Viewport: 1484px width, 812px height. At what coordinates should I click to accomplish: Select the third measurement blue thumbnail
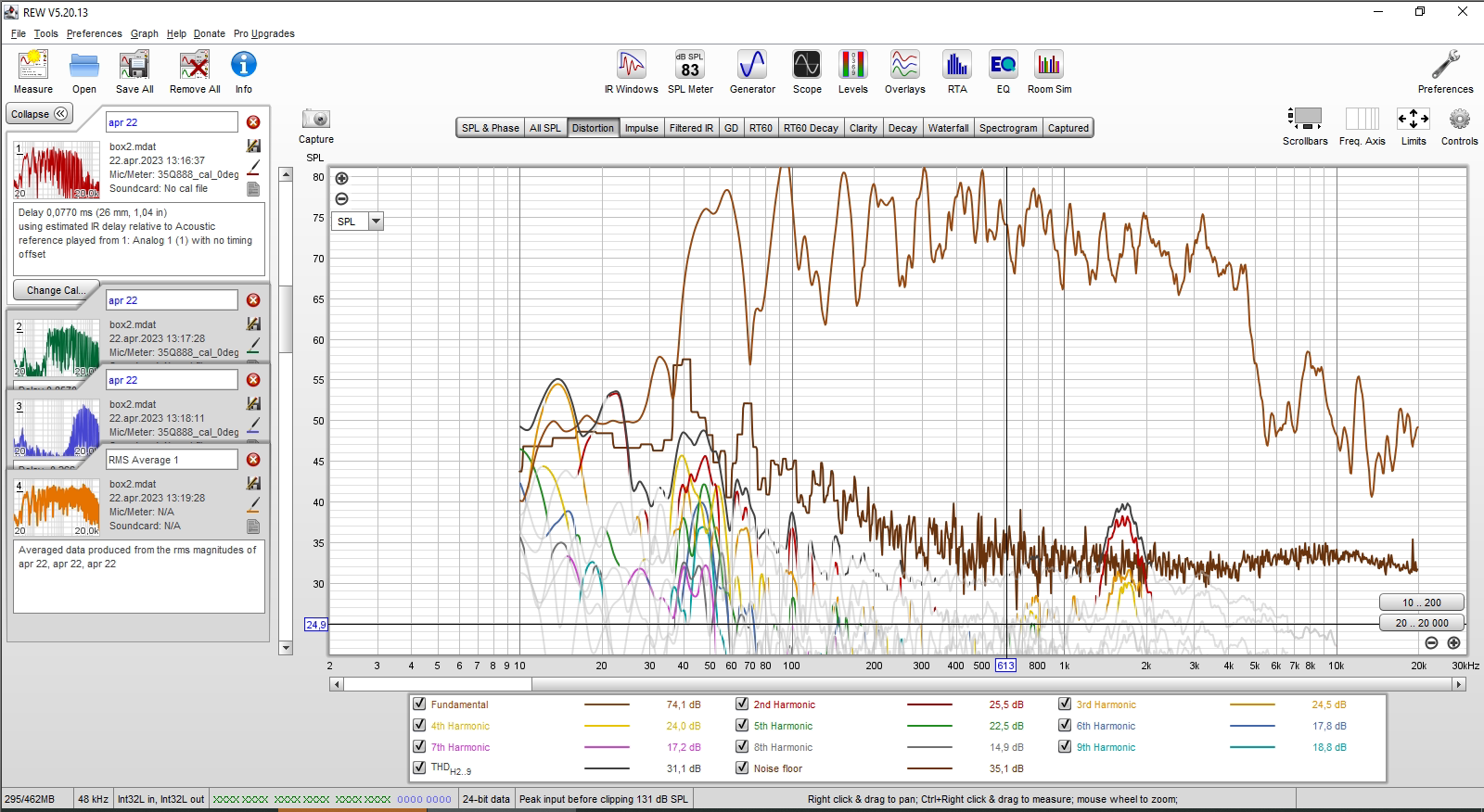coord(57,427)
